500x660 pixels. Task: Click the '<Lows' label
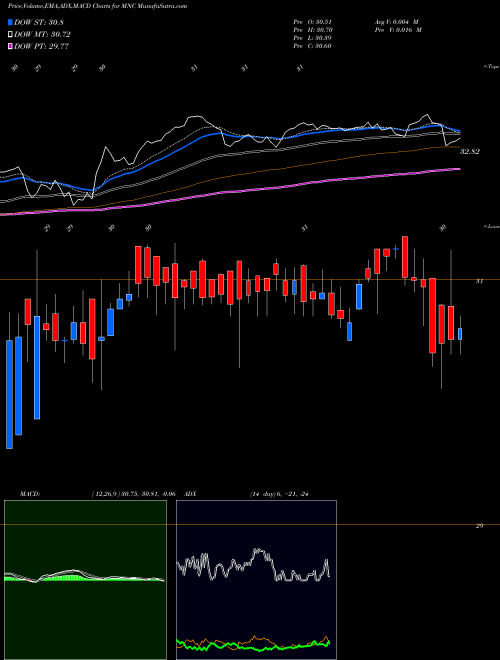(x=492, y=227)
